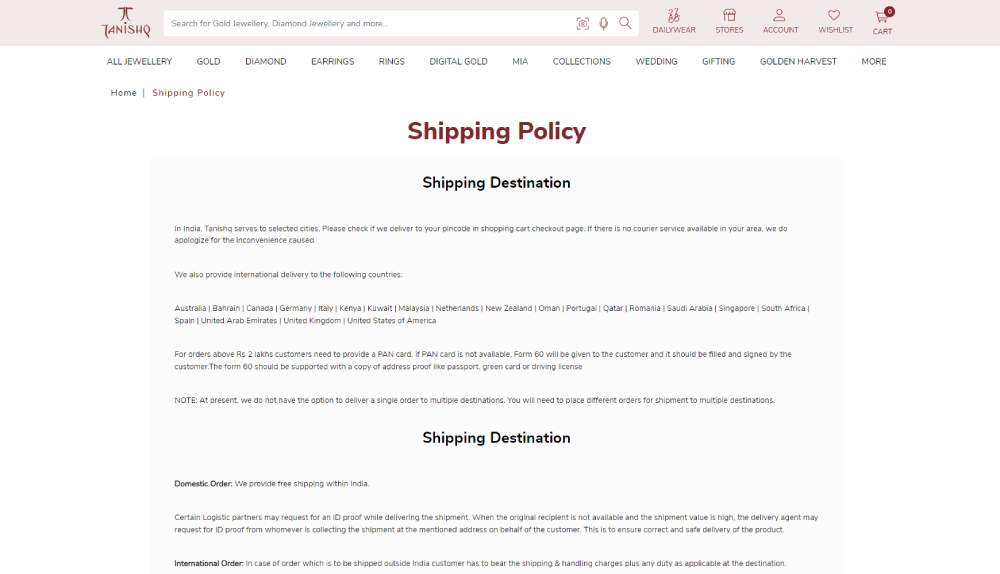Open the Cart icon

883,21
